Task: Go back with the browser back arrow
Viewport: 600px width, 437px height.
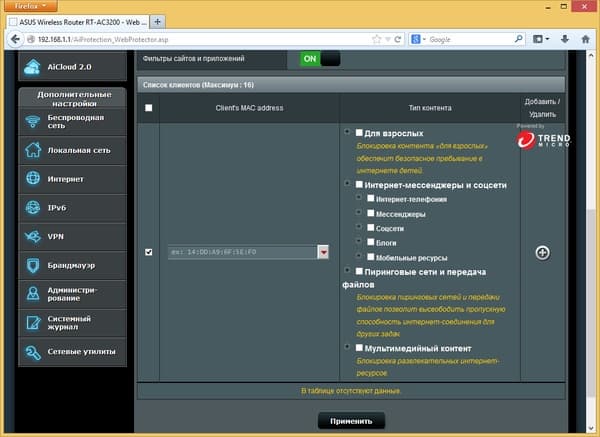Action: pyautogui.click(x=15, y=39)
